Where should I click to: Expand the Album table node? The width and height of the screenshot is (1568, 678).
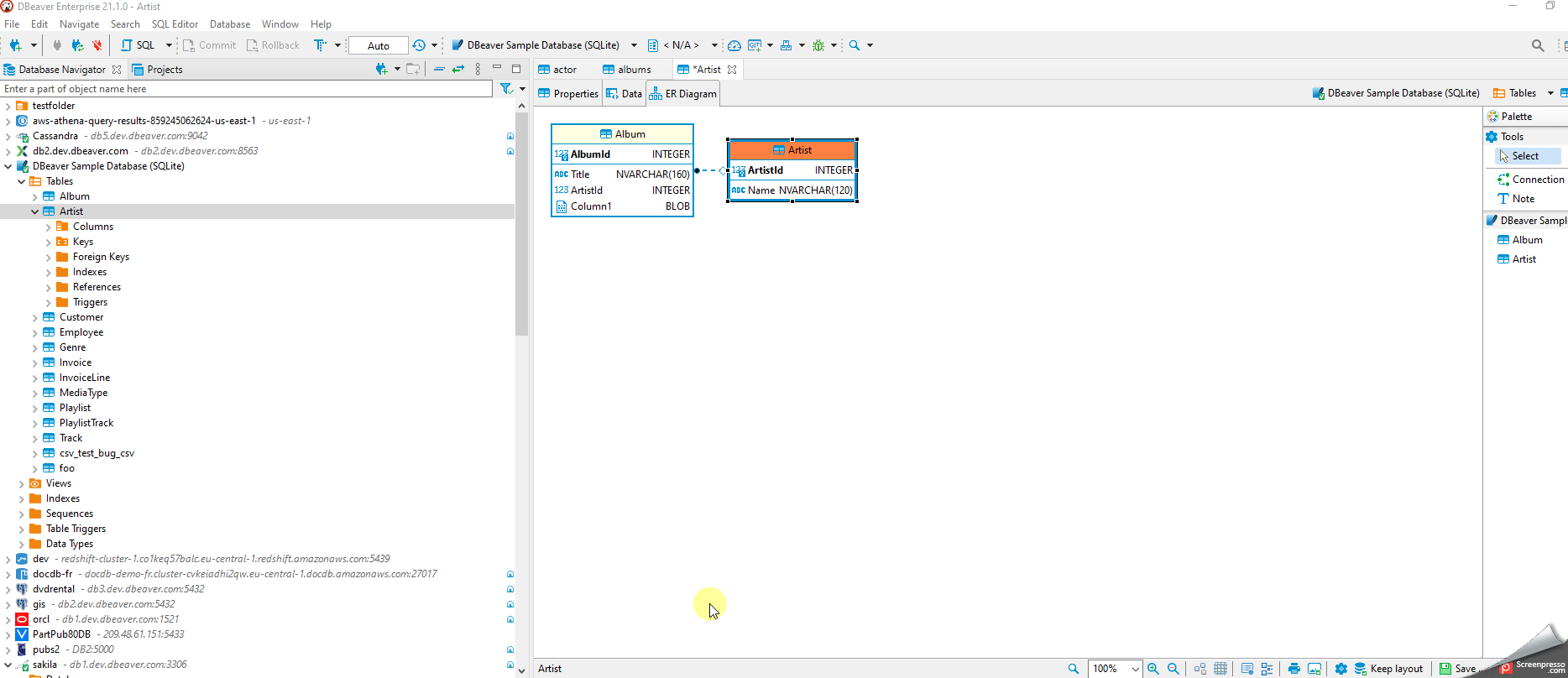[35, 196]
